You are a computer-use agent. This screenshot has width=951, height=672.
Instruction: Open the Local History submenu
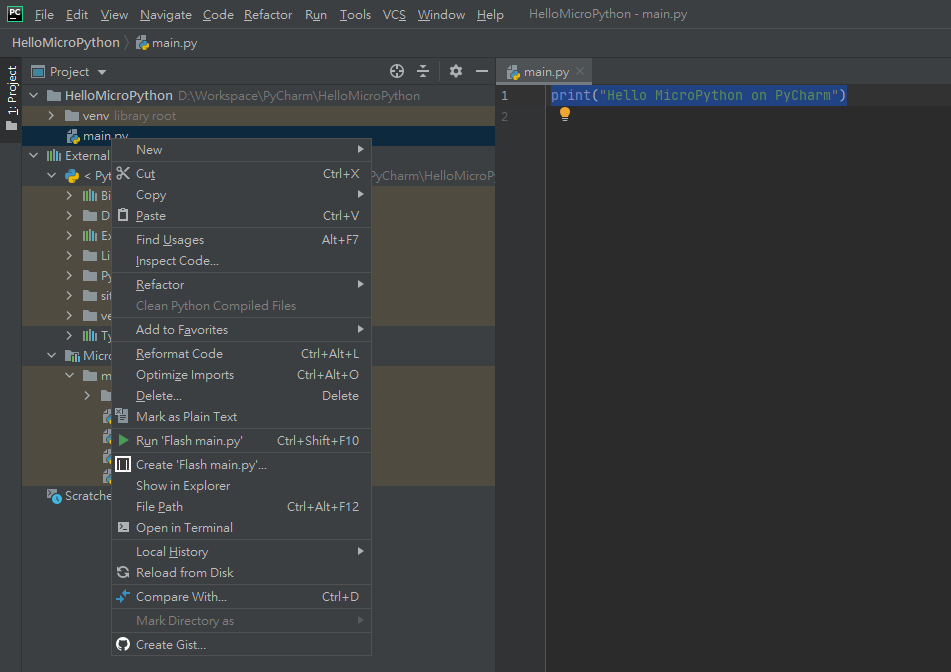[x=241, y=551]
